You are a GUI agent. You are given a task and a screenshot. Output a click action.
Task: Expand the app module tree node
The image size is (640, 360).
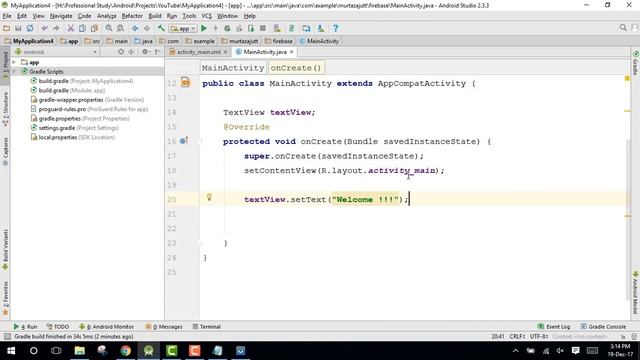14,62
